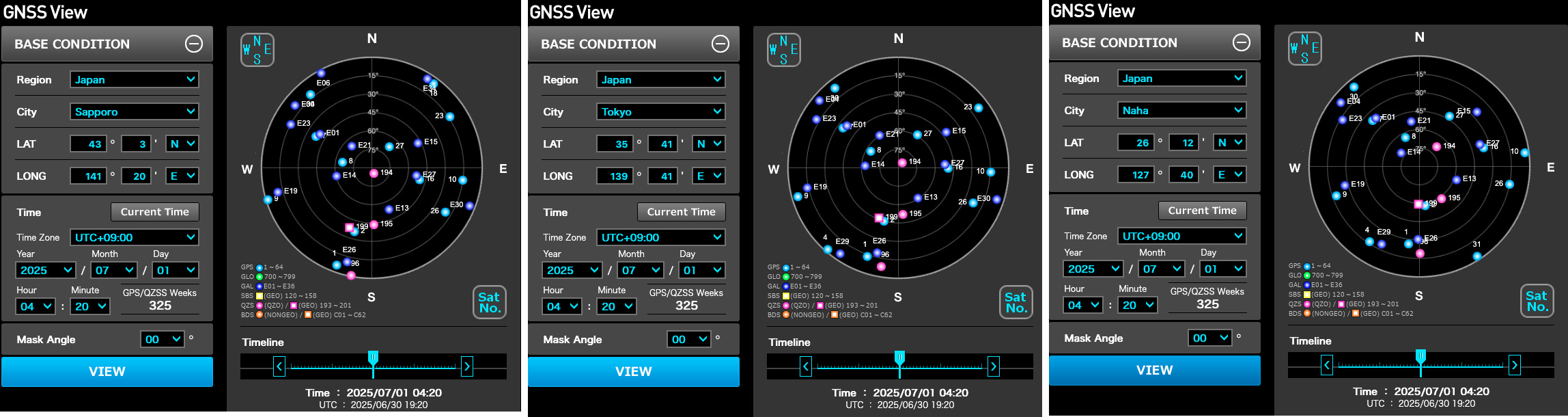Click LAT degrees field showing 43
1568x417 pixels.
click(x=88, y=144)
